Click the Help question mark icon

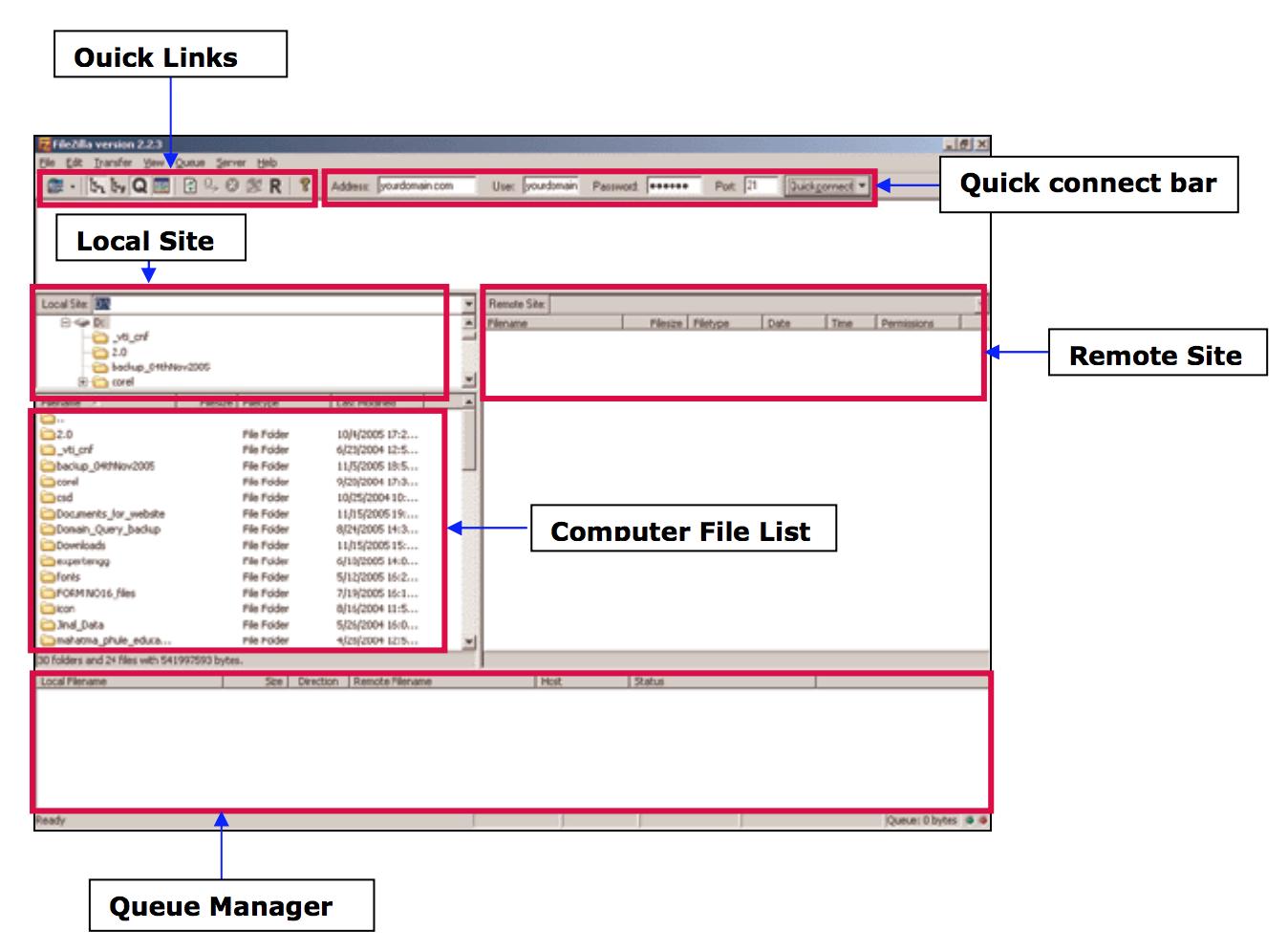click(x=304, y=185)
